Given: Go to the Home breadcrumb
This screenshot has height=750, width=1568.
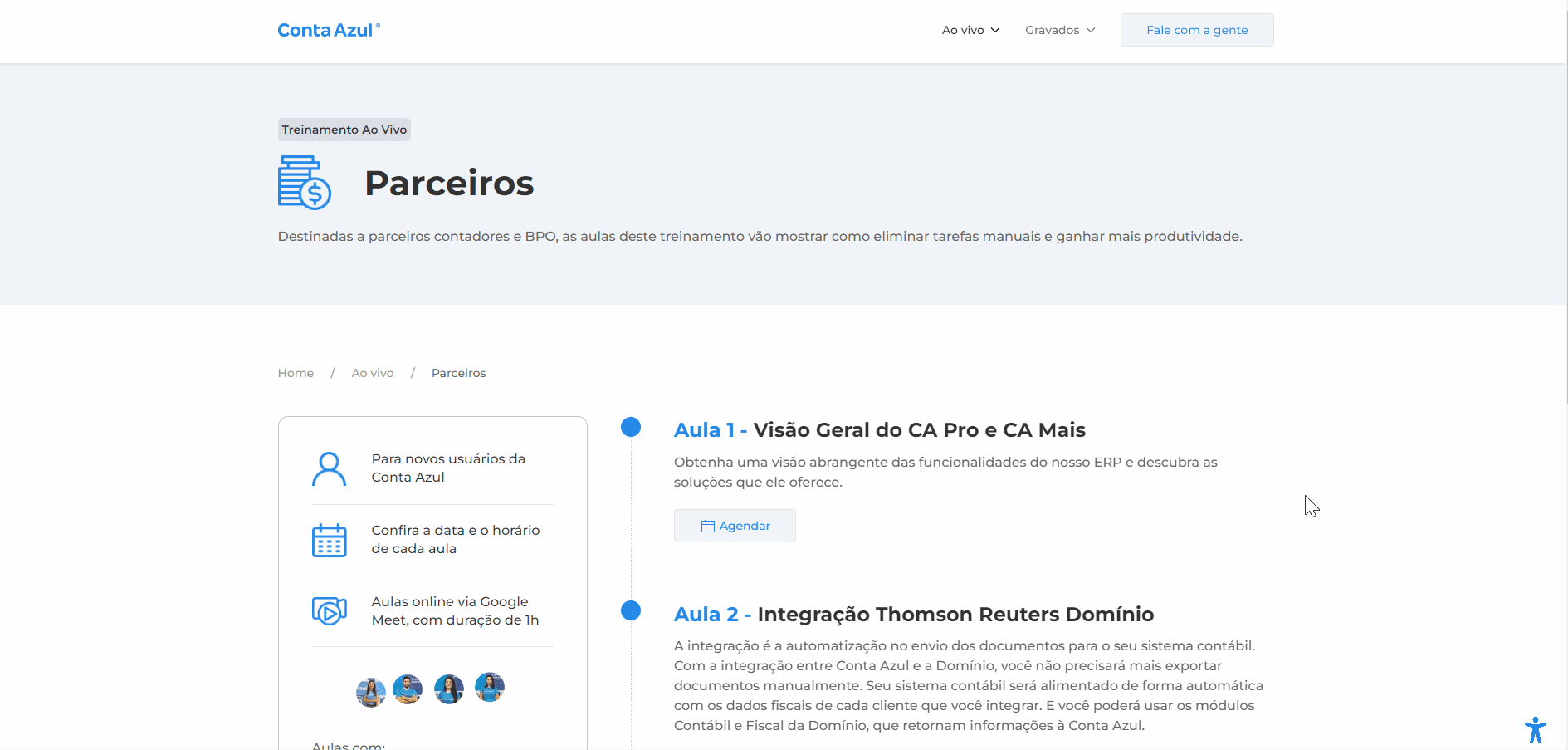Looking at the screenshot, I should (296, 373).
